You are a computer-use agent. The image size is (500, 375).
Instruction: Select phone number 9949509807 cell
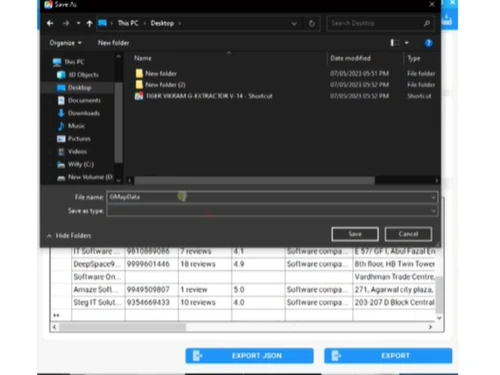[x=152, y=289]
